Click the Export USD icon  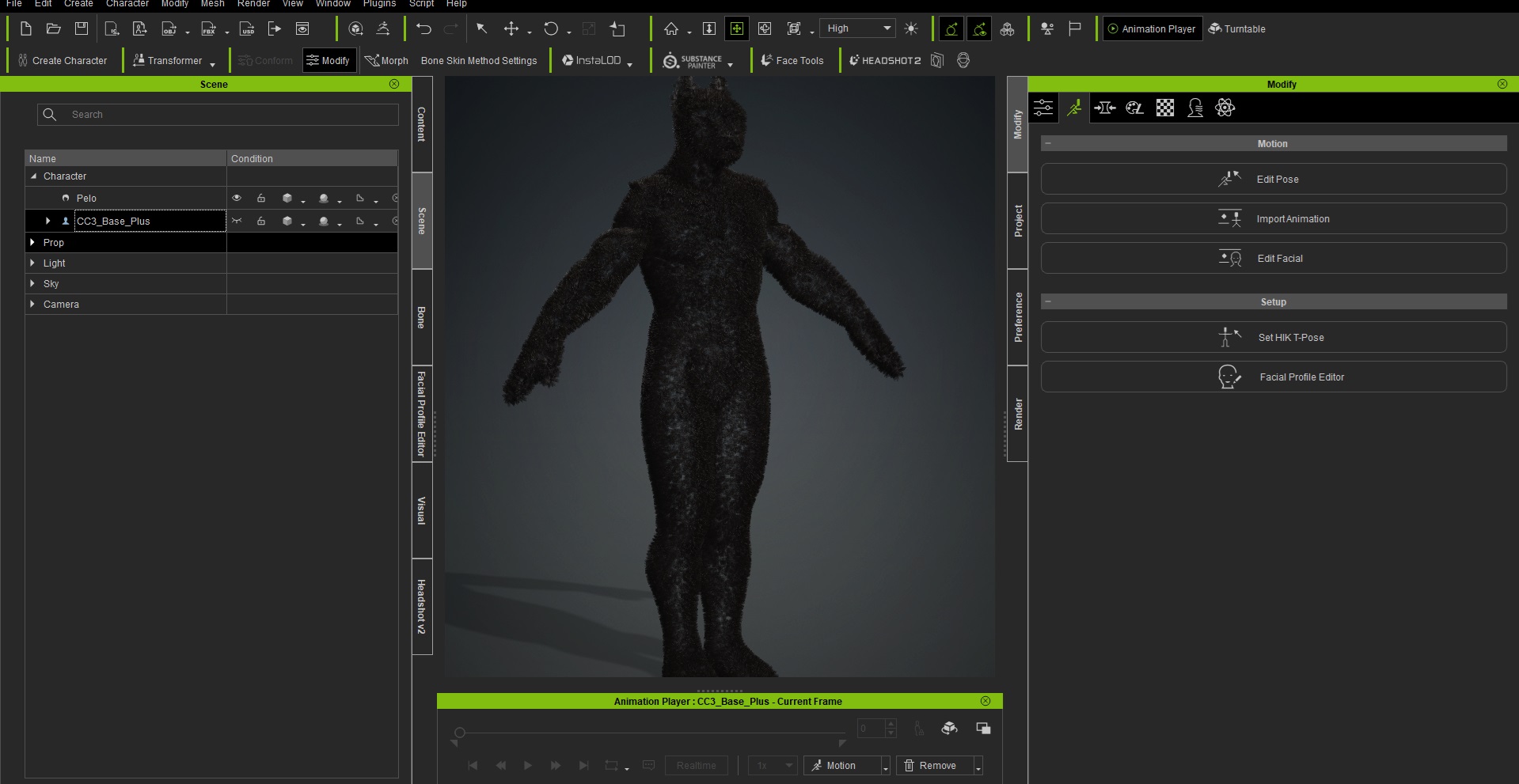point(247,29)
